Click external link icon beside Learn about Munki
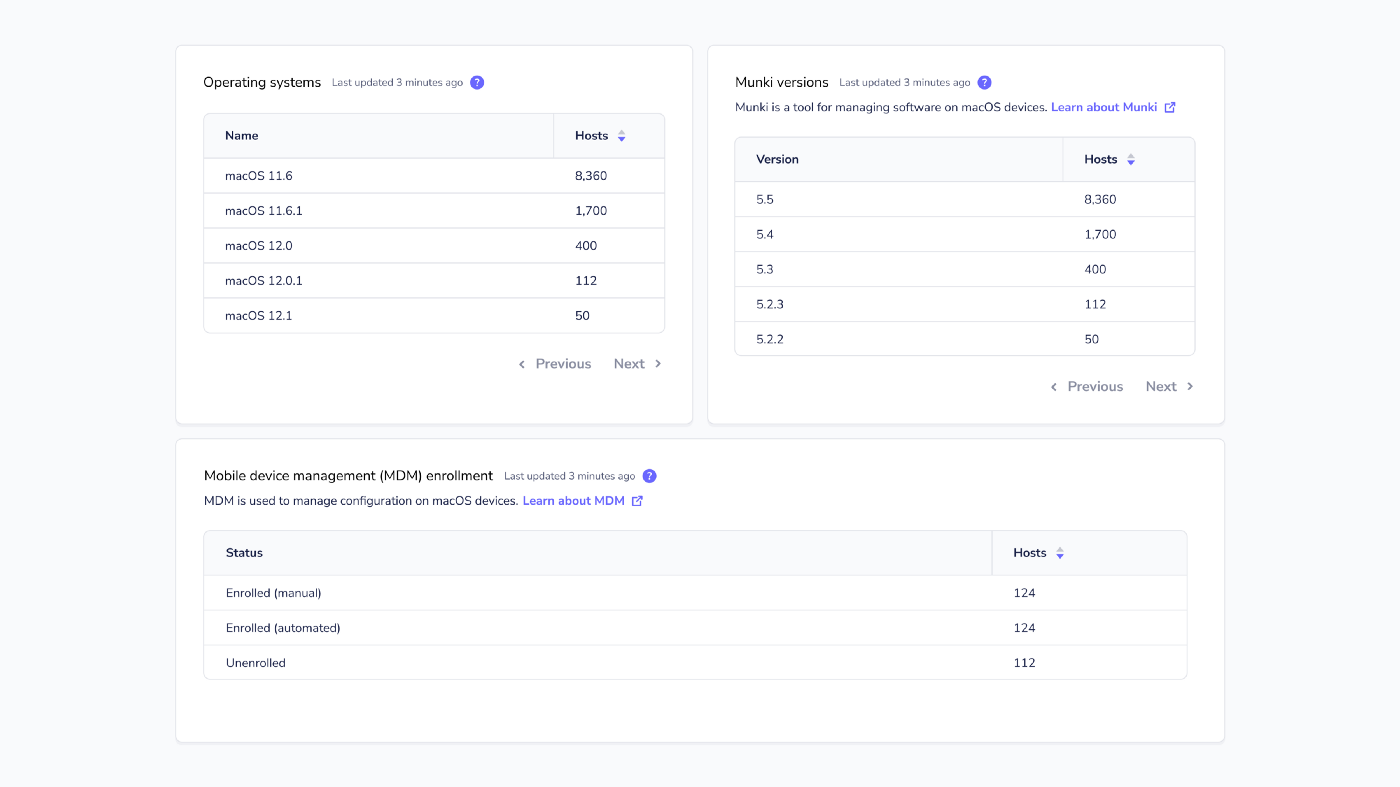Screen dimensions: 1400x787 pos(1170,107)
